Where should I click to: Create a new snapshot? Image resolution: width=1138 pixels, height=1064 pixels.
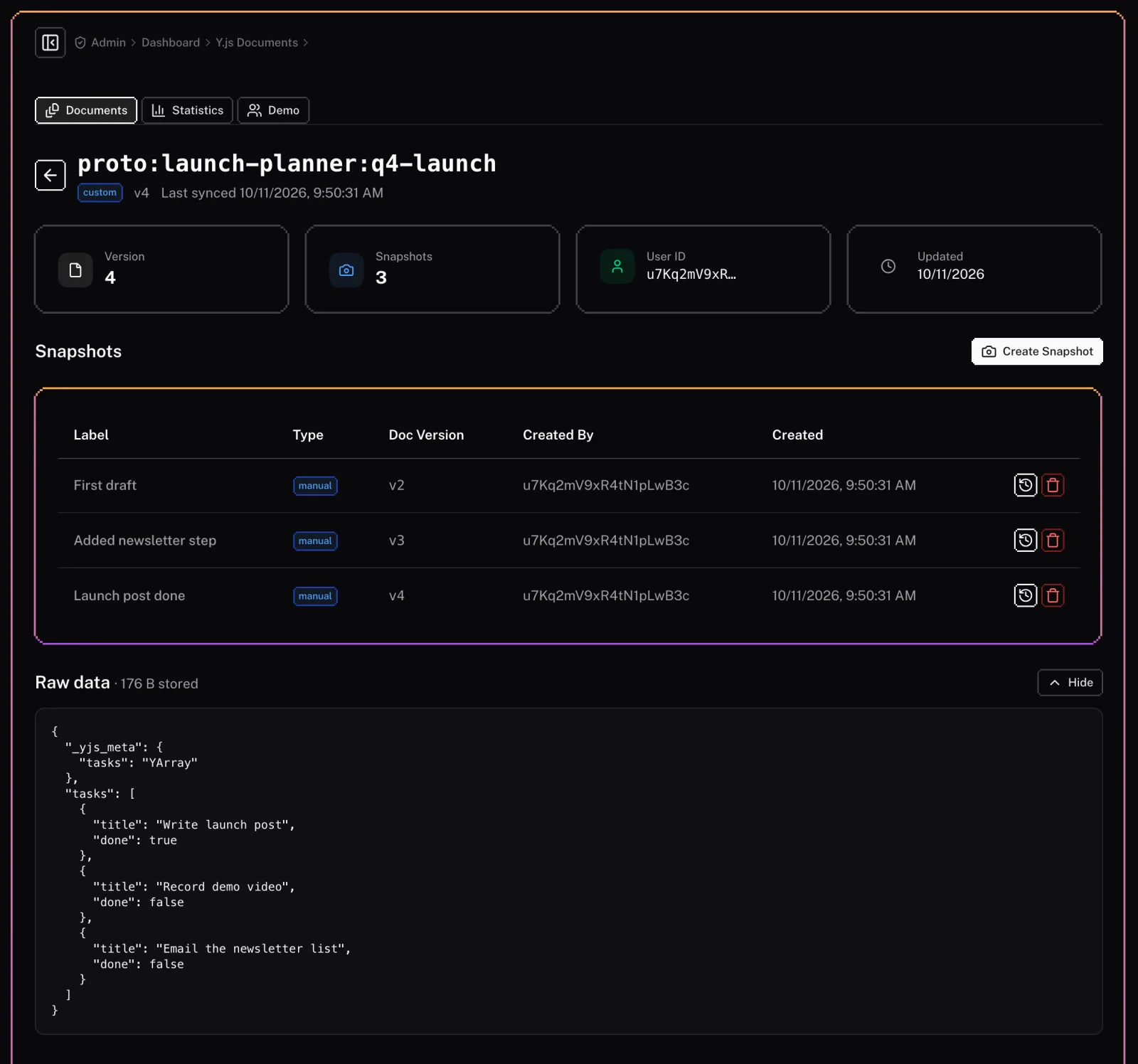1037,351
